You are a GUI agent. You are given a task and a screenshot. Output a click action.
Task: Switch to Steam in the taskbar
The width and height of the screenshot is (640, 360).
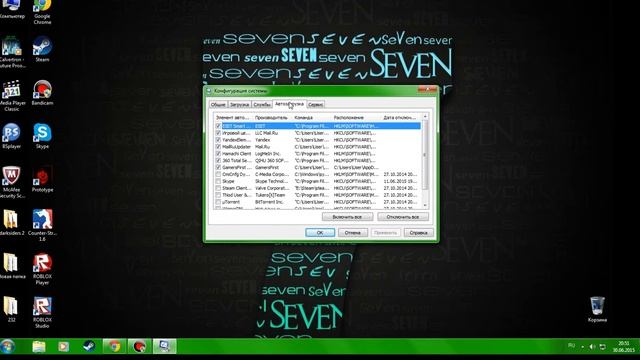pos(89,347)
